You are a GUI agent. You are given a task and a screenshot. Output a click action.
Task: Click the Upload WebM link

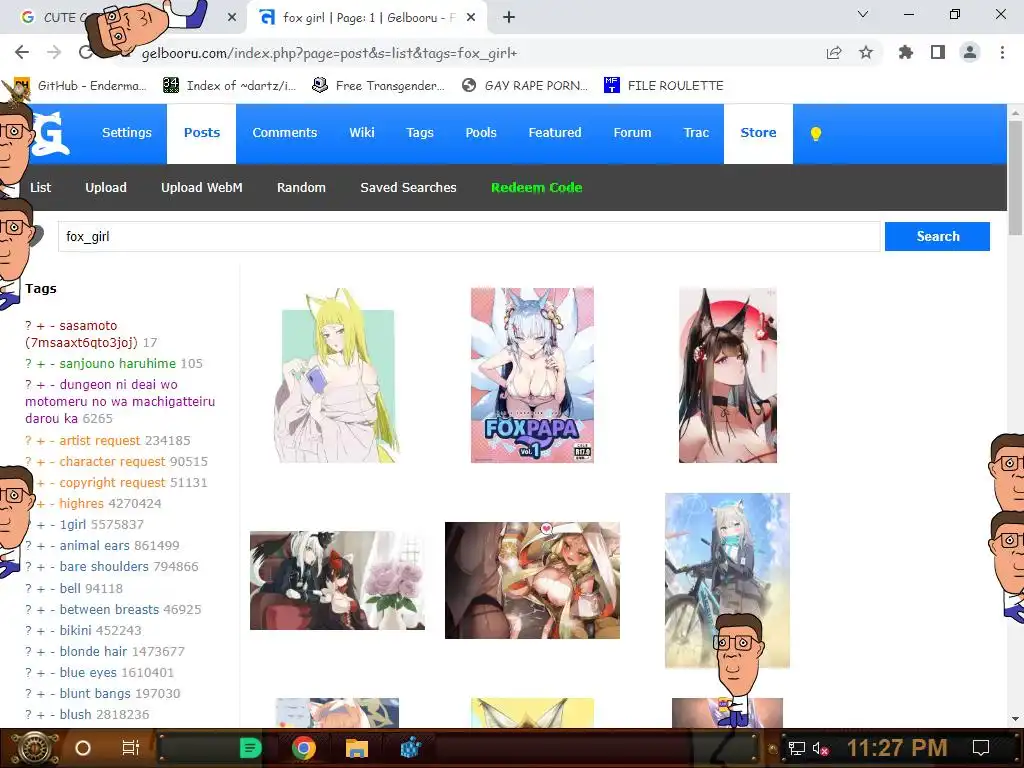[x=202, y=187]
